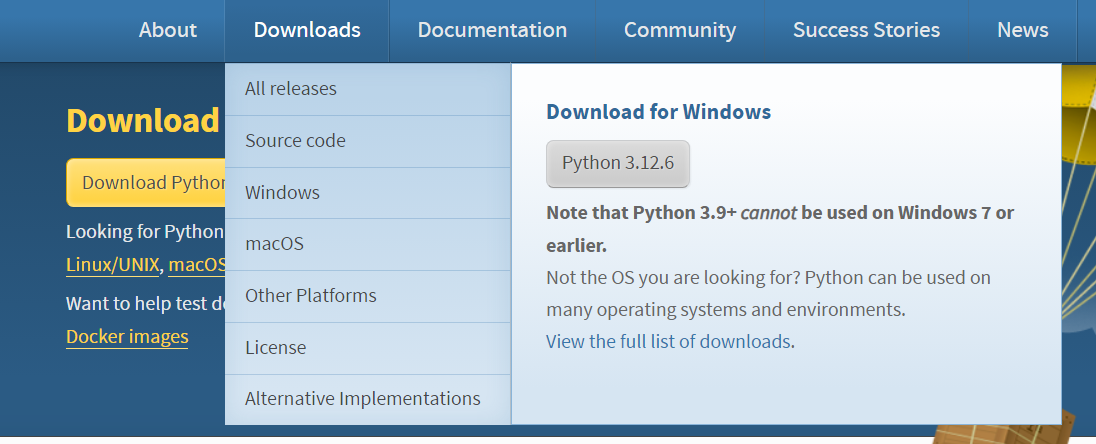Open the License menu entry
Image resolution: width=1096 pixels, height=444 pixels.
tap(368, 348)
